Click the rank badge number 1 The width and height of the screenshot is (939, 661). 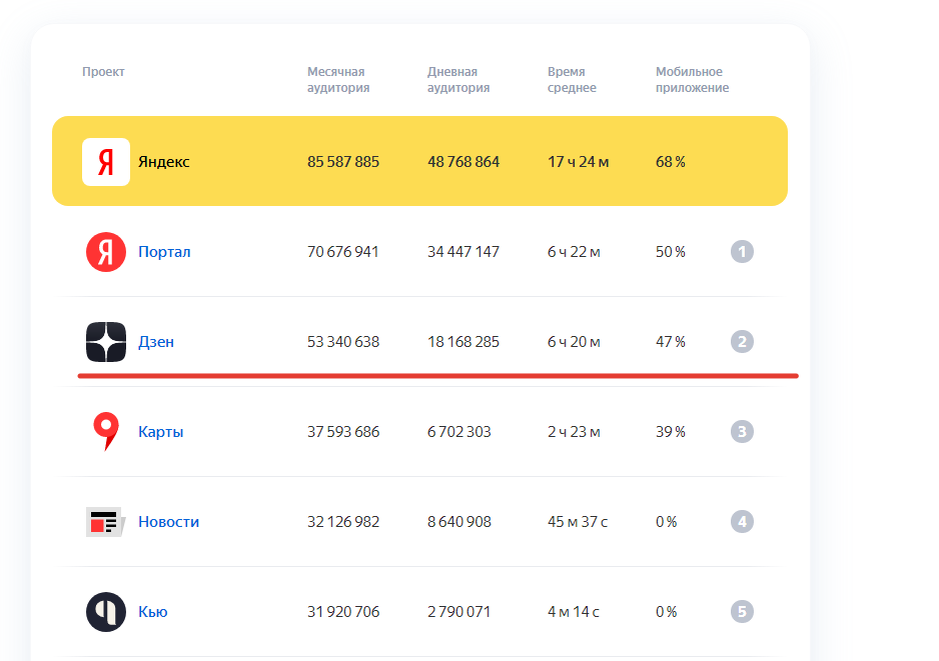741,252
